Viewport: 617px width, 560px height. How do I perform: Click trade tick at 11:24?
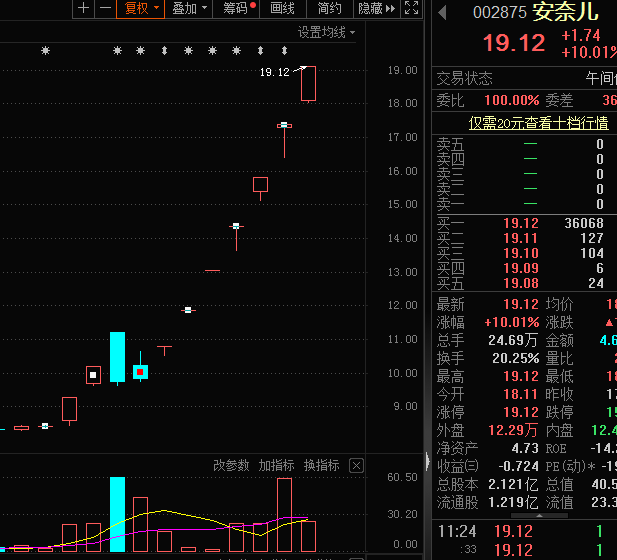[x=525, y=531]
